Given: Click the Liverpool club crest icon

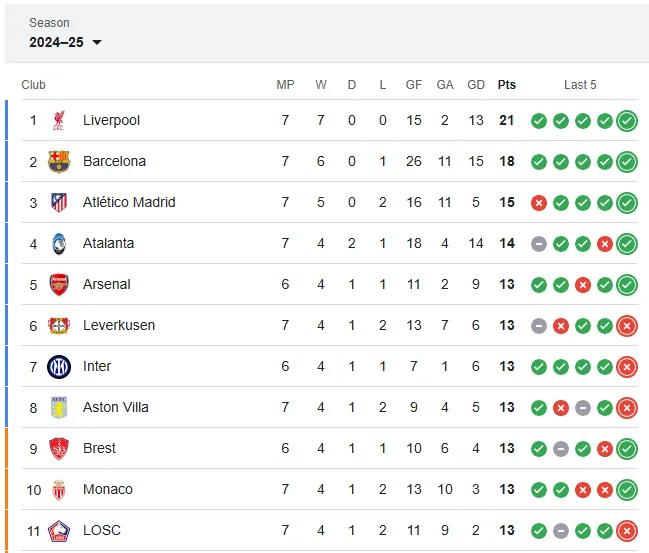Looking at the screenshot, I should point(59,120).
